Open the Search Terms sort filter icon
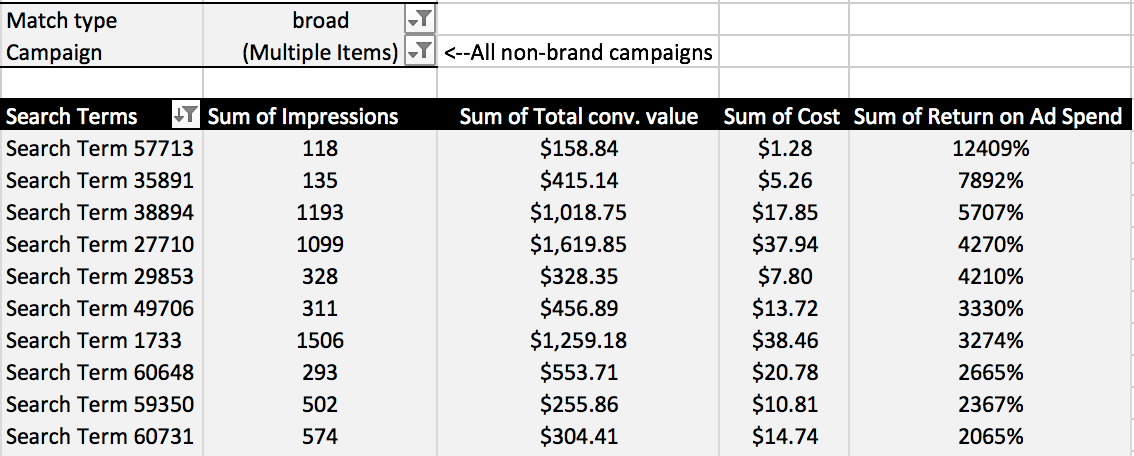 tap(186, 115)
